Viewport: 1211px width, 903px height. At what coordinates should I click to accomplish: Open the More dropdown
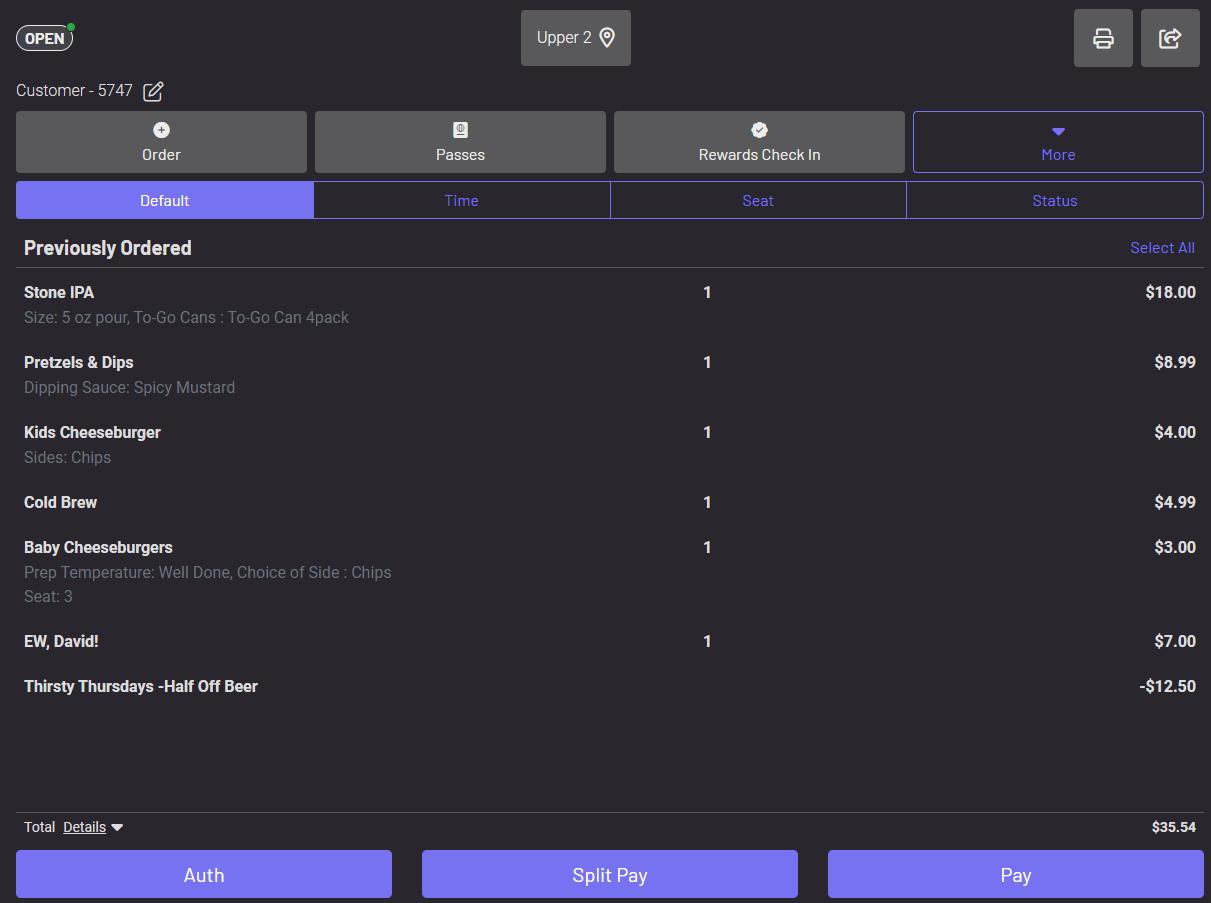point(1058,142)
